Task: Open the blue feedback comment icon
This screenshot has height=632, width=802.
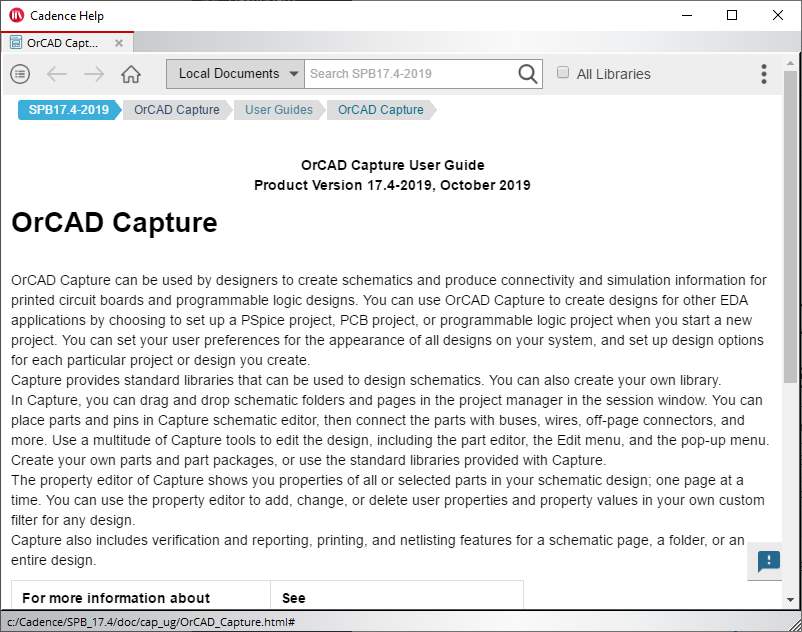Action: 769,561
